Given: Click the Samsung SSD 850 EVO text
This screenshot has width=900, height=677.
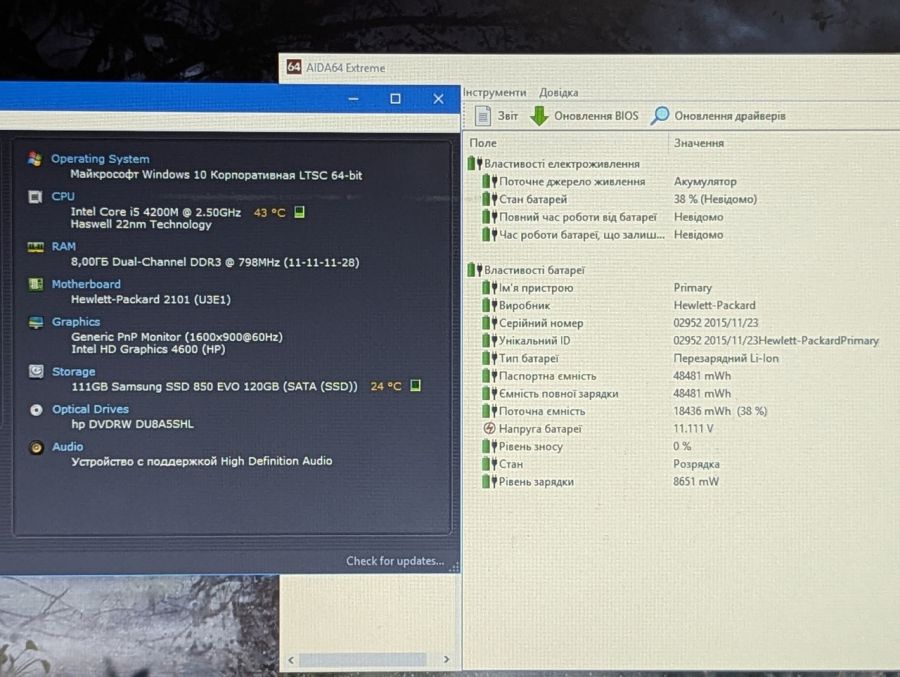Looking at the screenshot, I should tap(214, 386).
